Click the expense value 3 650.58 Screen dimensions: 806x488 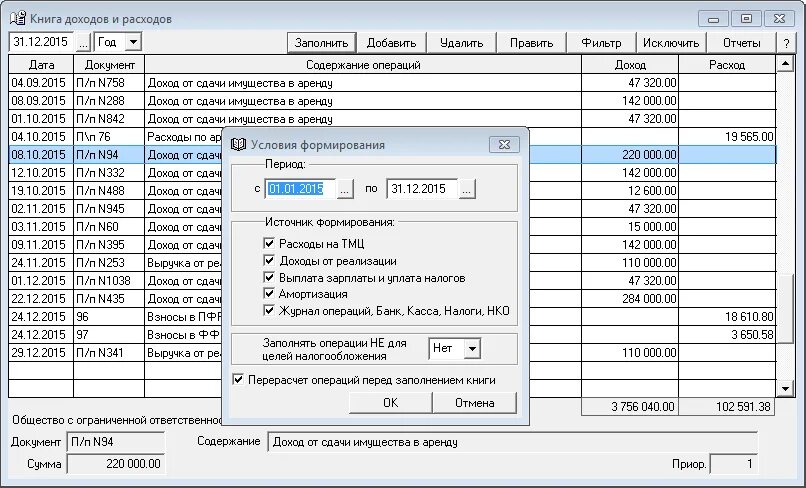[x=727, y=335]
